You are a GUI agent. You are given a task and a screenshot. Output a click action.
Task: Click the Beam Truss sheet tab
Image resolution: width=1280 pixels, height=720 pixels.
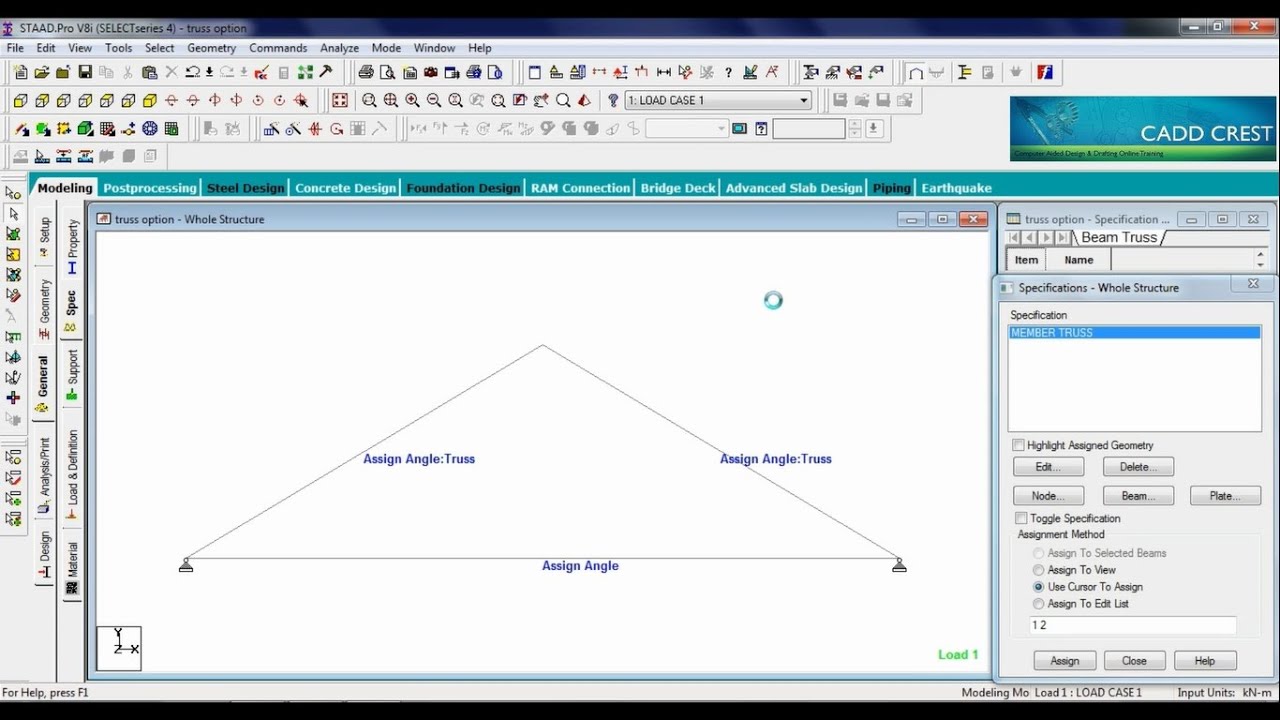point(1118,237)
